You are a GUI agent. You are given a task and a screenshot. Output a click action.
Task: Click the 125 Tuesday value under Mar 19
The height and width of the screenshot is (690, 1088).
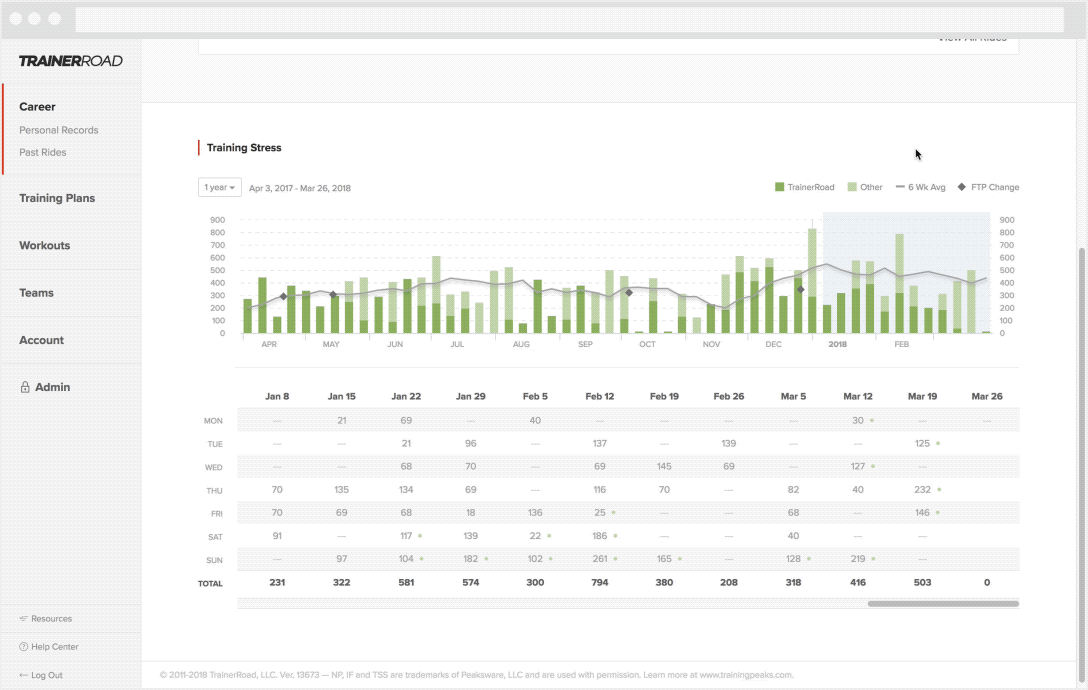[x=922, y=444]
